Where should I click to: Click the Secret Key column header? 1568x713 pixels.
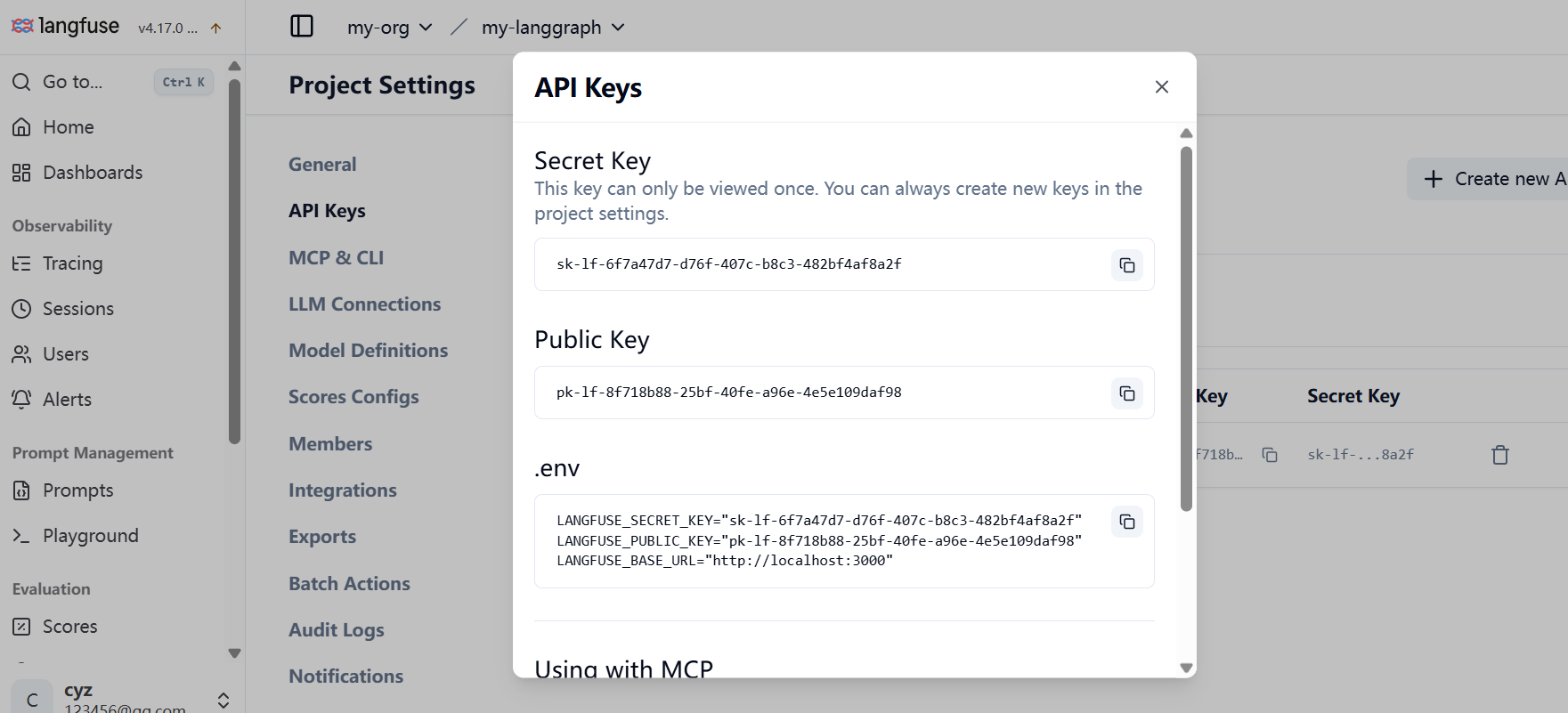pyautogui.click(x=1353, y=396)
